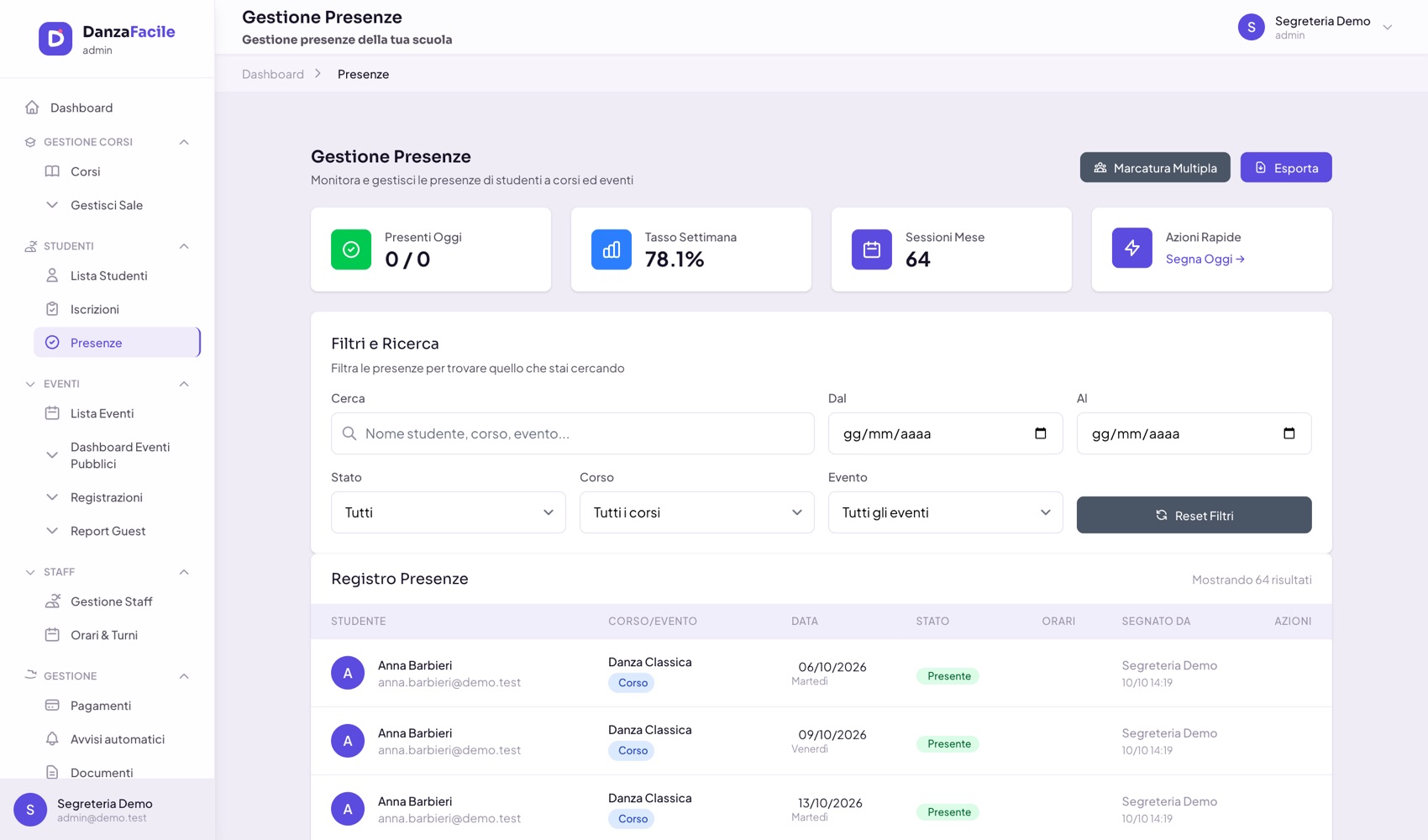Open the Stato dropdown showing Tutti
This screenshot has height=840, width=1428.
[449, 512]
